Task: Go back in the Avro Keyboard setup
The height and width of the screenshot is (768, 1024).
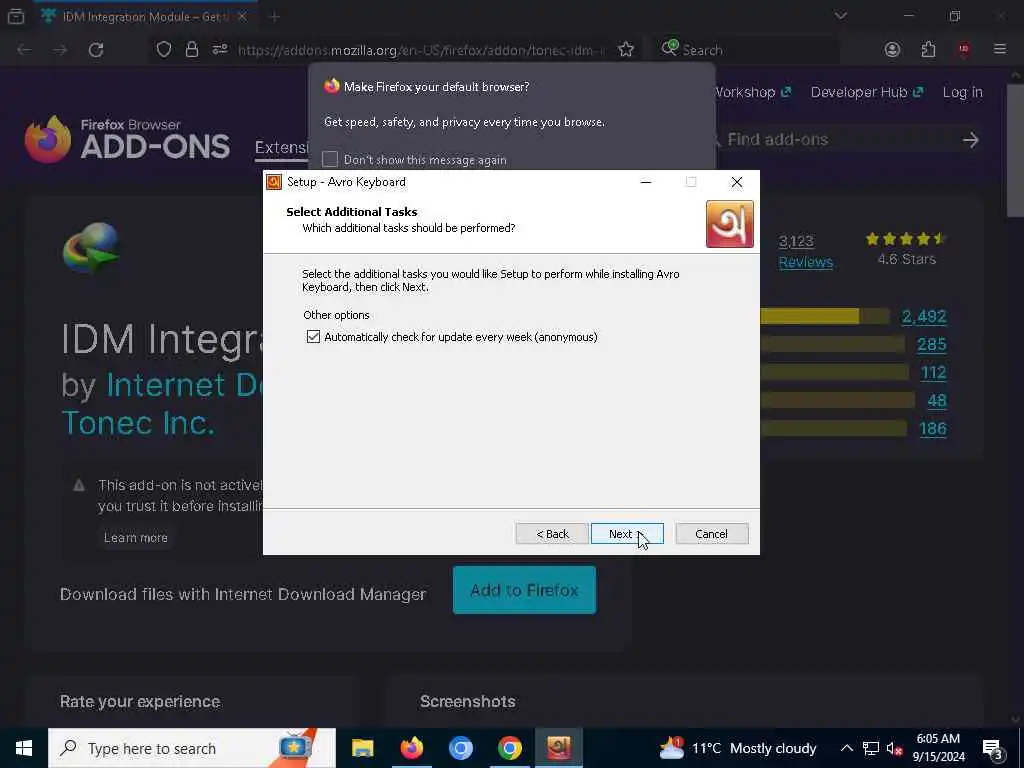Action: (x=552, y=534)
